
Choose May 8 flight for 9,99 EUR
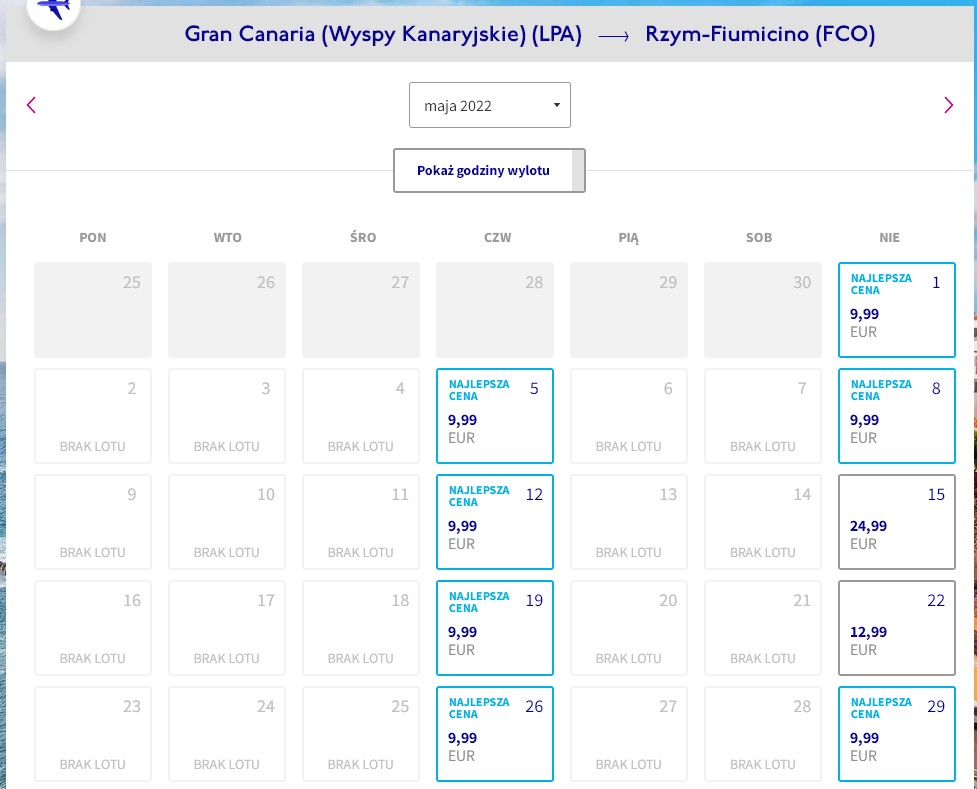tap(897, 416)
